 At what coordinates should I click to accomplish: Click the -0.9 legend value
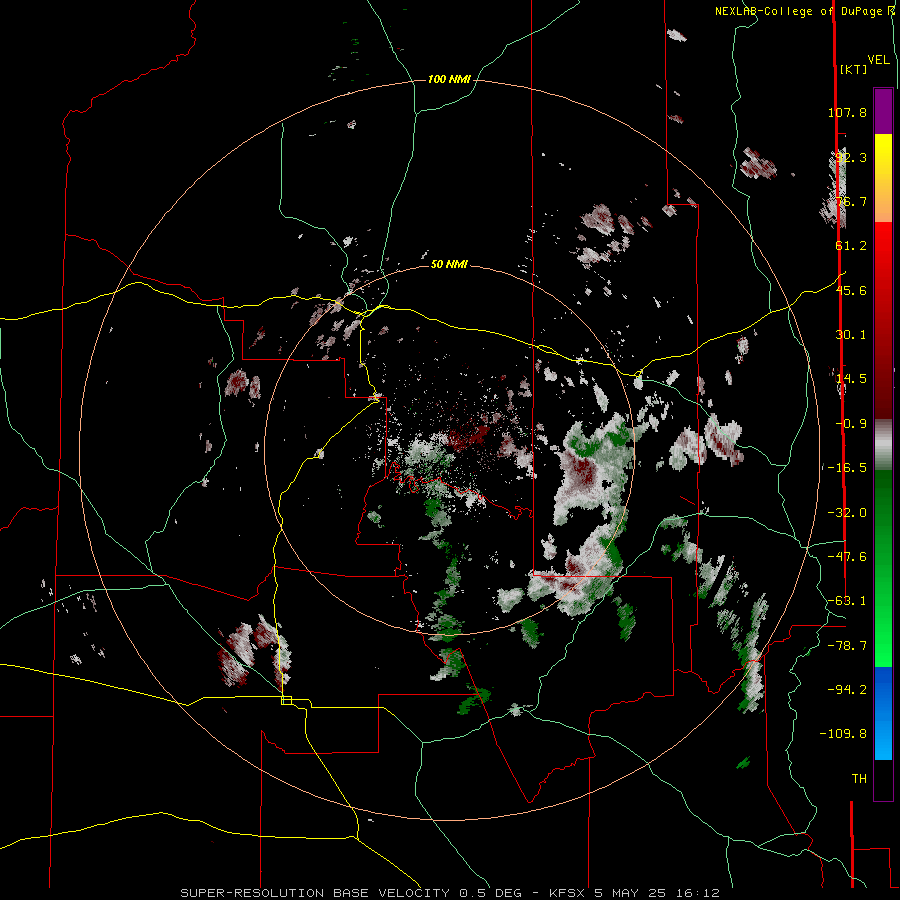coord(851,424)
